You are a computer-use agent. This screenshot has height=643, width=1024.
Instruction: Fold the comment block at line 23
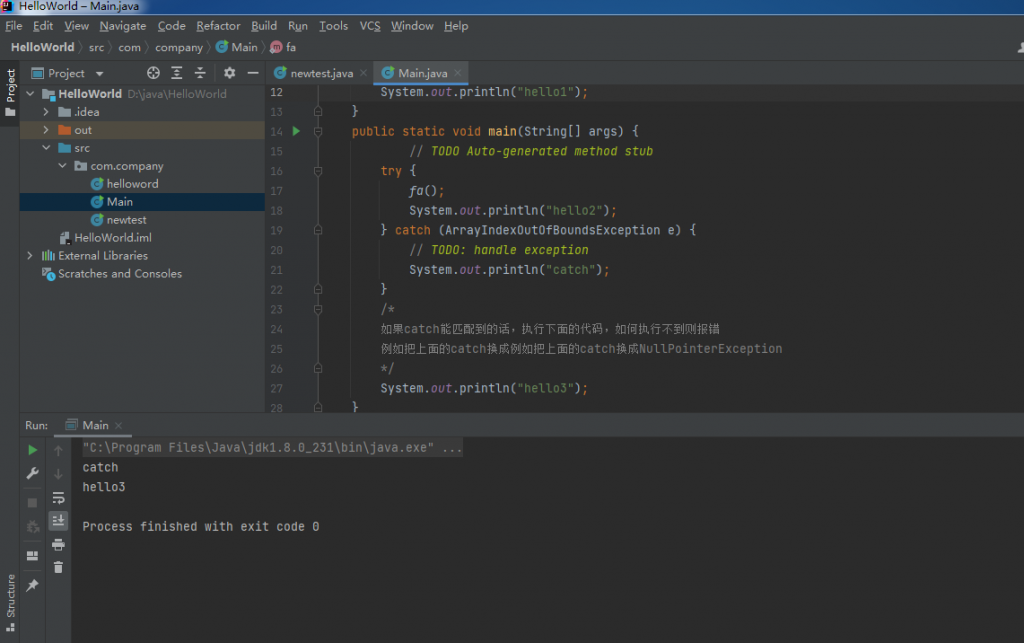317,309
